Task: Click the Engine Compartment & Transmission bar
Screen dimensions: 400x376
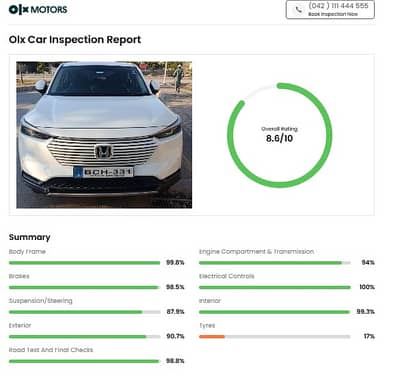Action: pyautogui.click(x=275, y=263)
